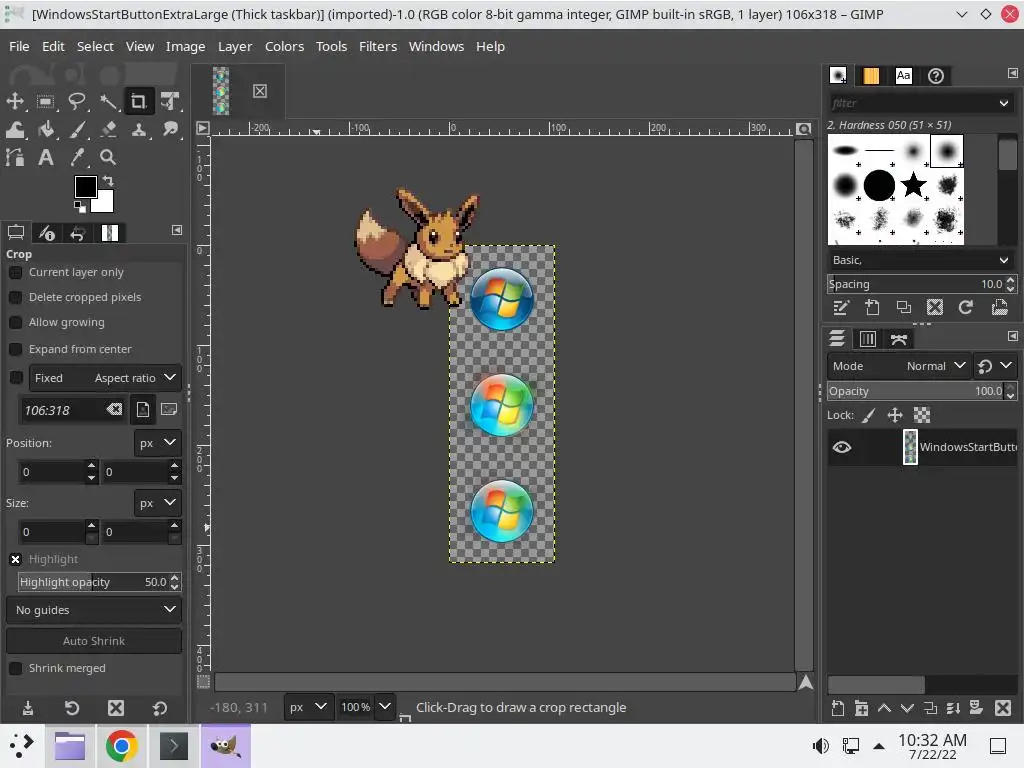Reset Tool Options to default values

159,708
